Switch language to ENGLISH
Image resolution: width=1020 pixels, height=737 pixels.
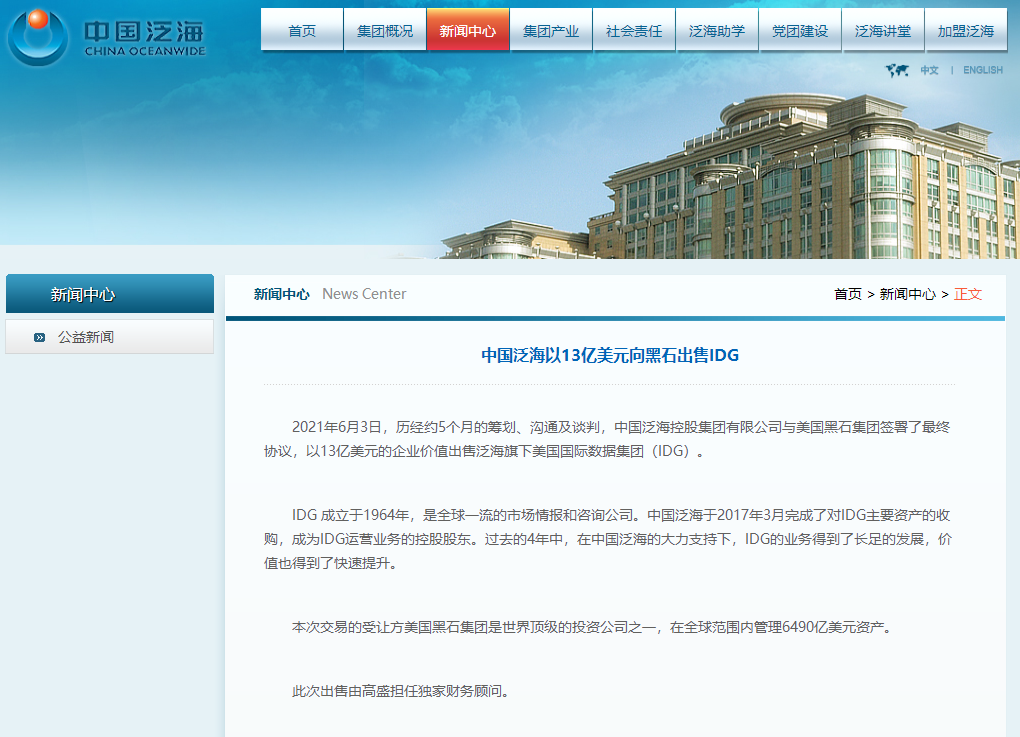983,70
